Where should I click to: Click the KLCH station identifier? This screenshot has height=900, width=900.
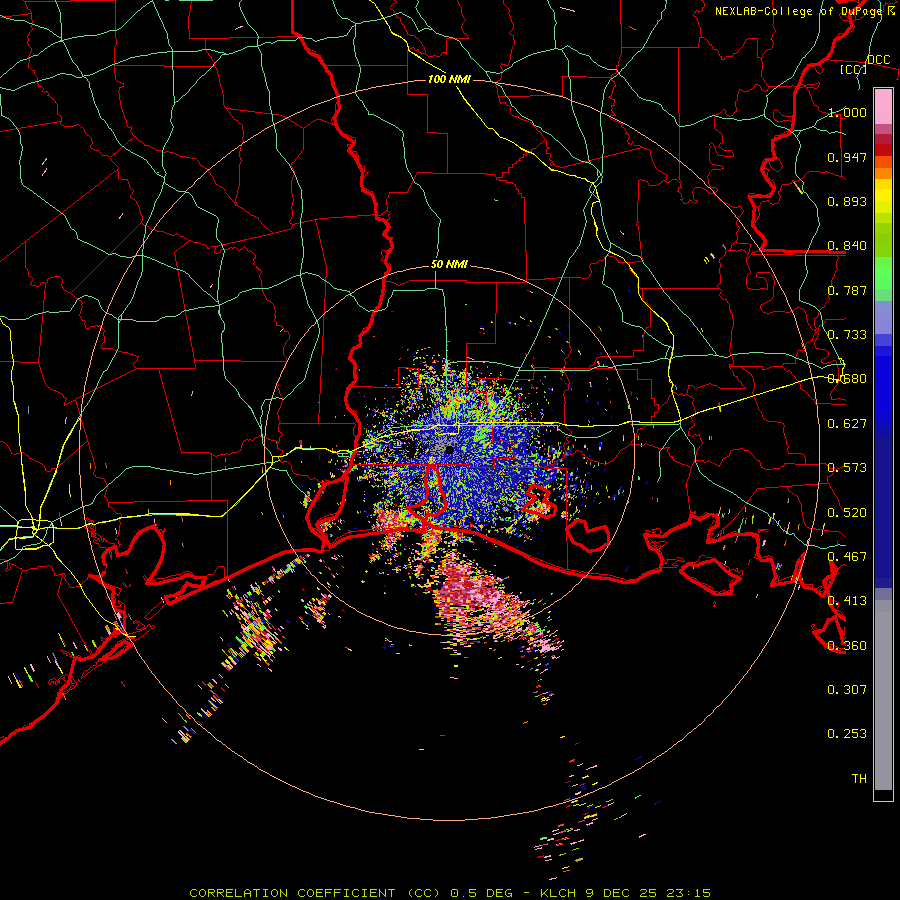pyautogui.click(x=558, y=893)
